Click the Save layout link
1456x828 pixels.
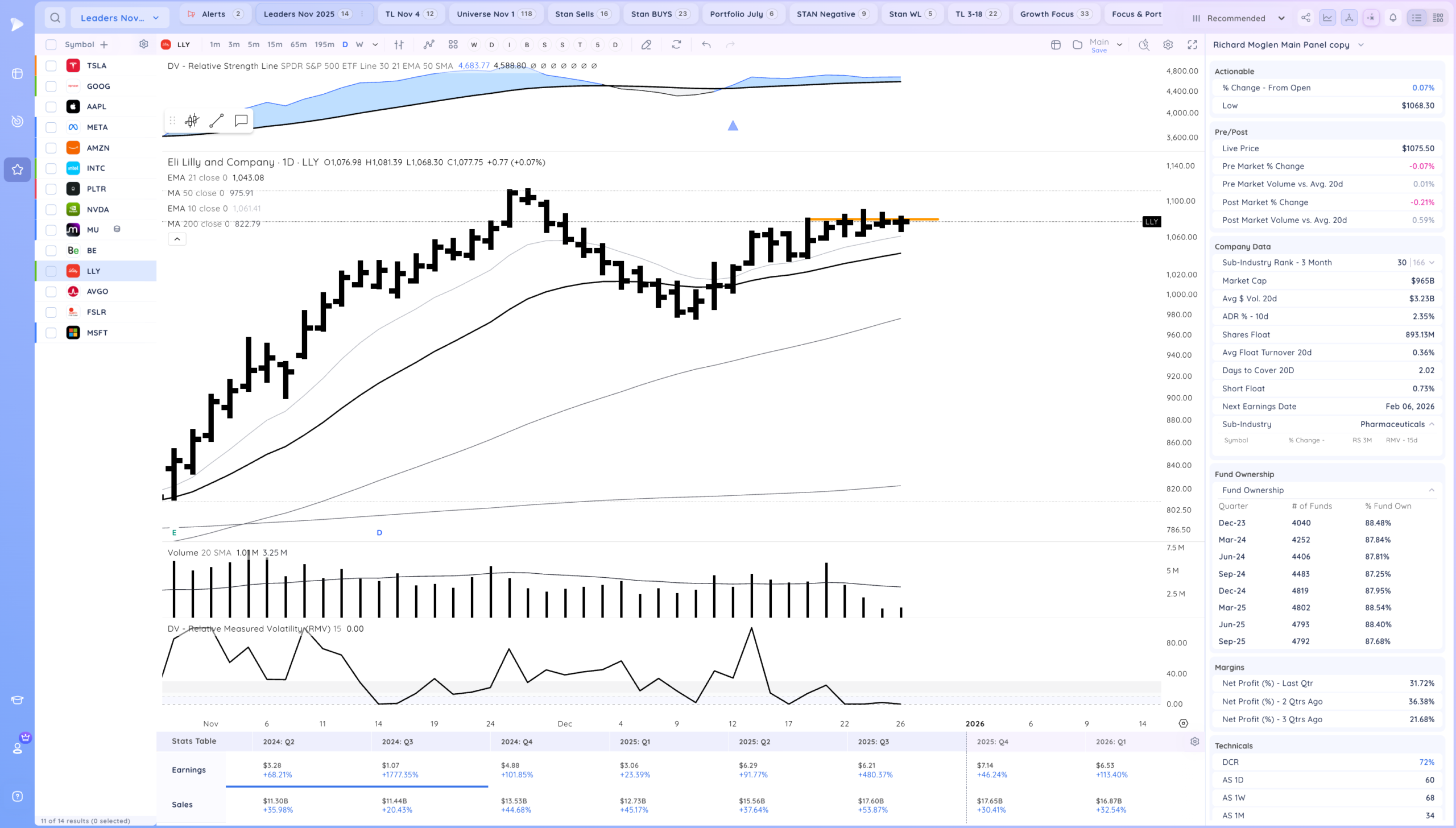click(x=1099, y=51)
